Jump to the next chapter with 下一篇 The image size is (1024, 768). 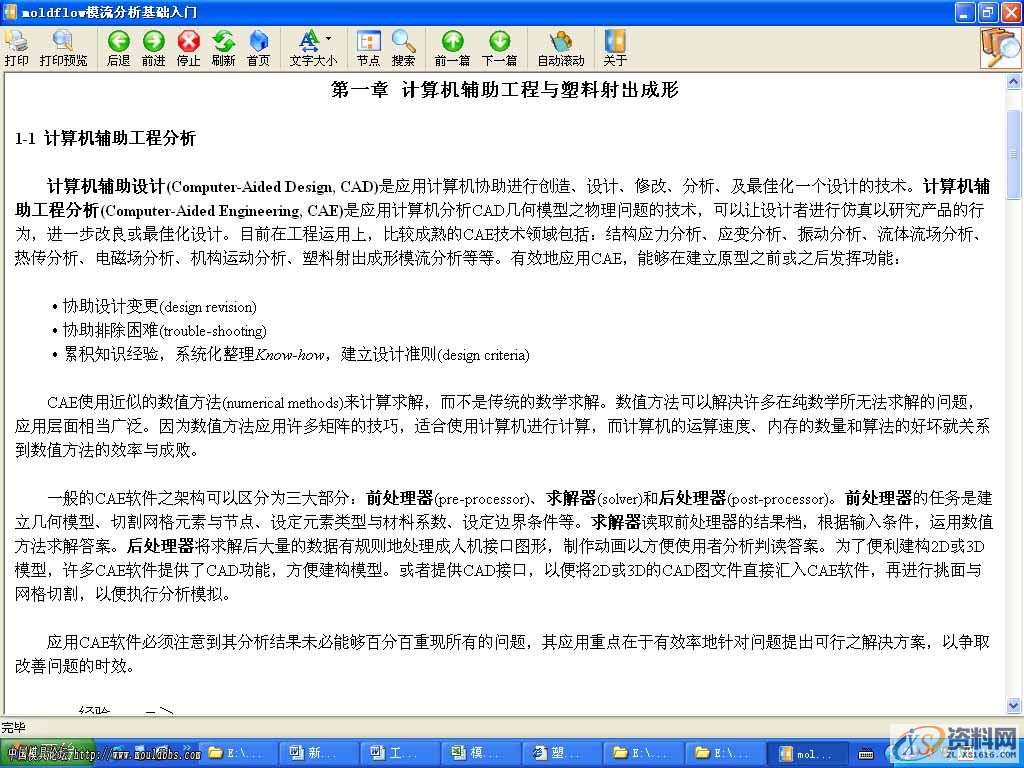click(498, 46)
